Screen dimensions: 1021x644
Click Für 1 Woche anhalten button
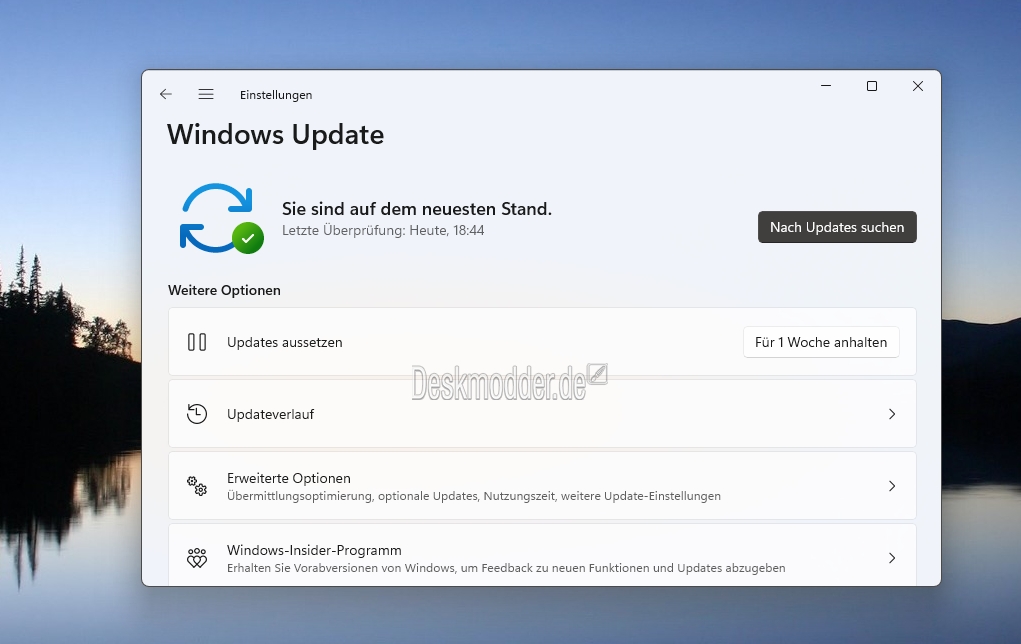pyautogui.click(x=820, y=342)
